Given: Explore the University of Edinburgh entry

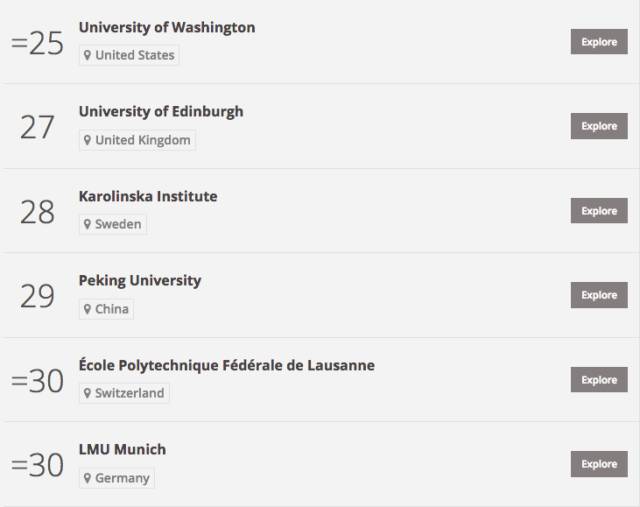Looking at the screenshot, I should 599,126.
